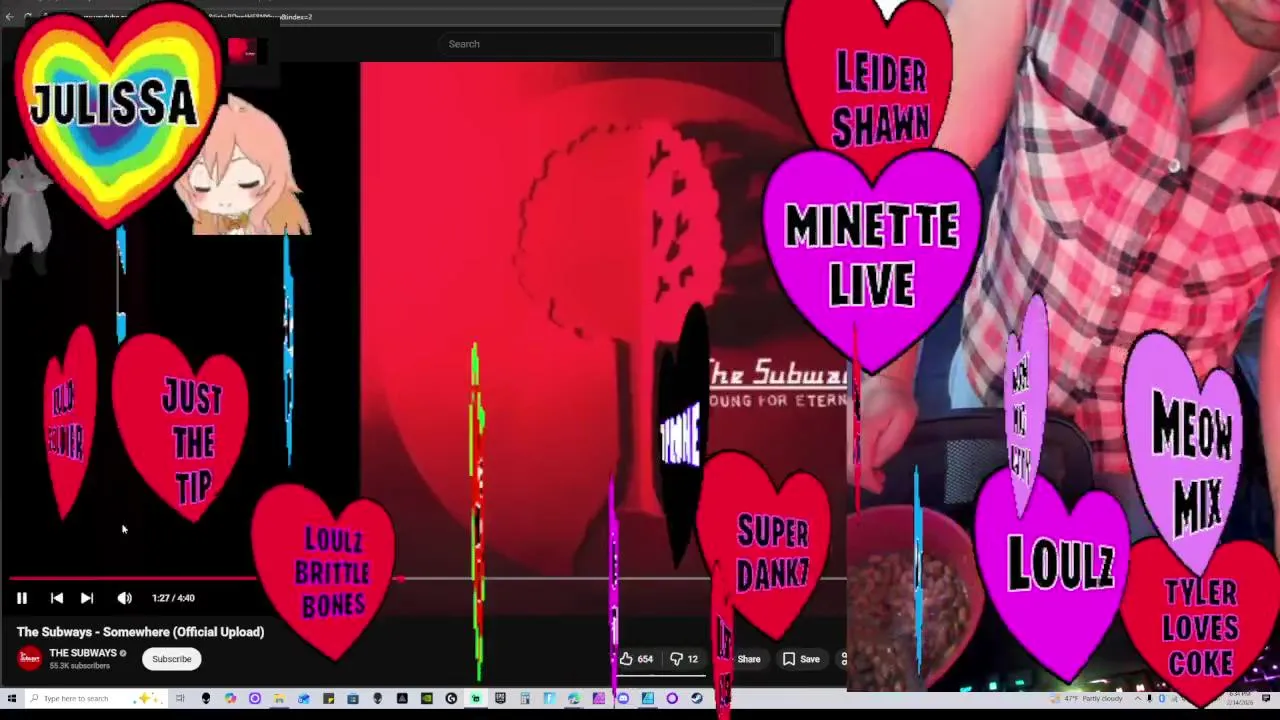Image resolution: width=1280 pixels, height=720 pixels.
Task: Open Task View from the taskbar
Action: [x=180, y=698]
